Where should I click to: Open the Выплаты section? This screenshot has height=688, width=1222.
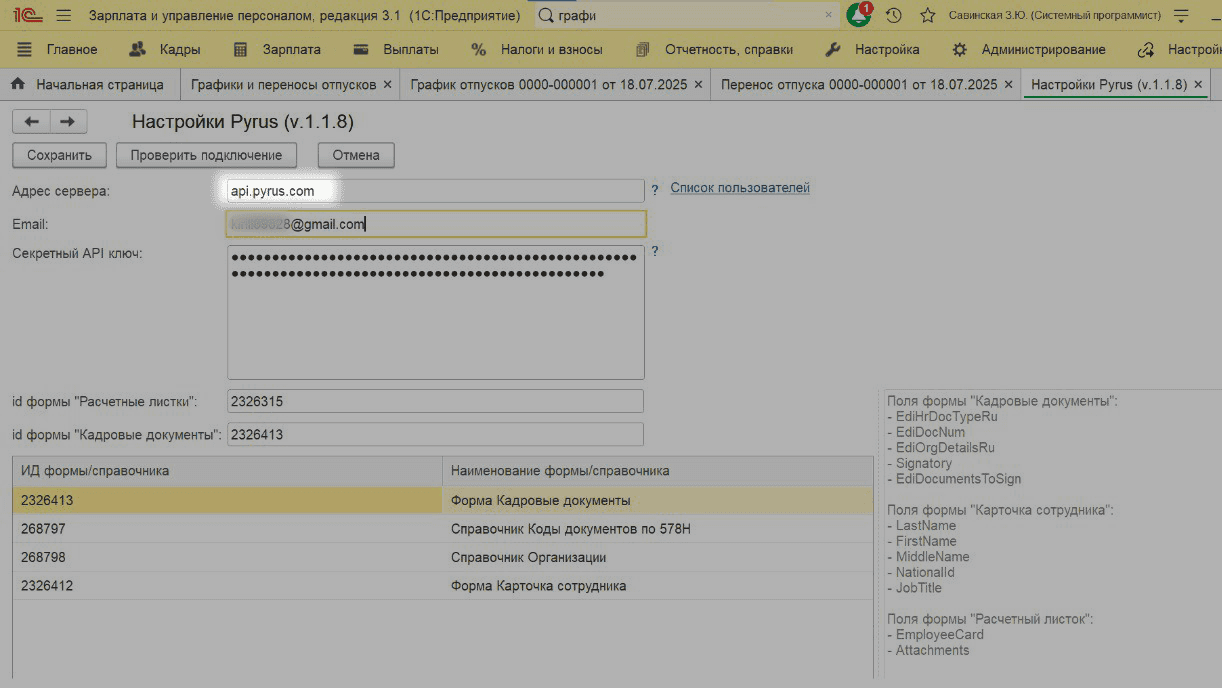397,49
